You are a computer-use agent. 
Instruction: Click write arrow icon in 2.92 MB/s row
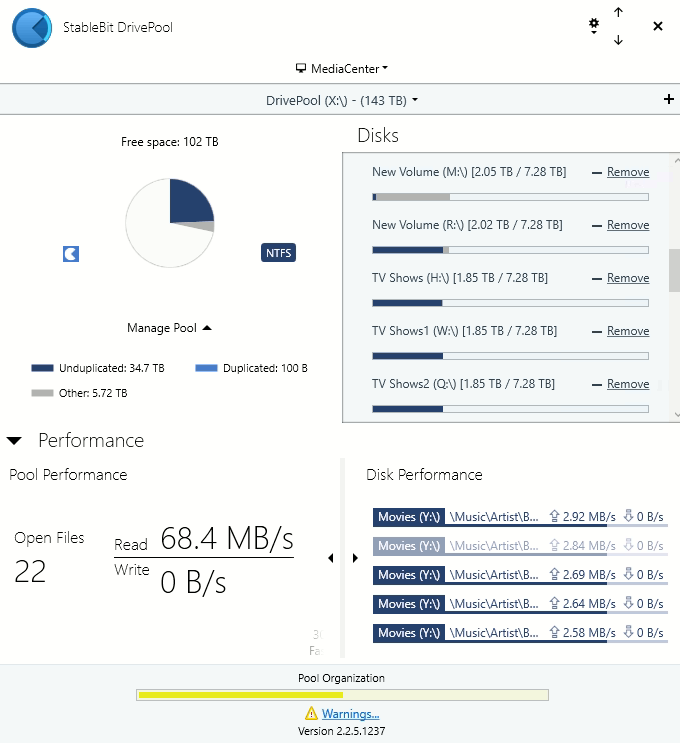coord(628,516)
